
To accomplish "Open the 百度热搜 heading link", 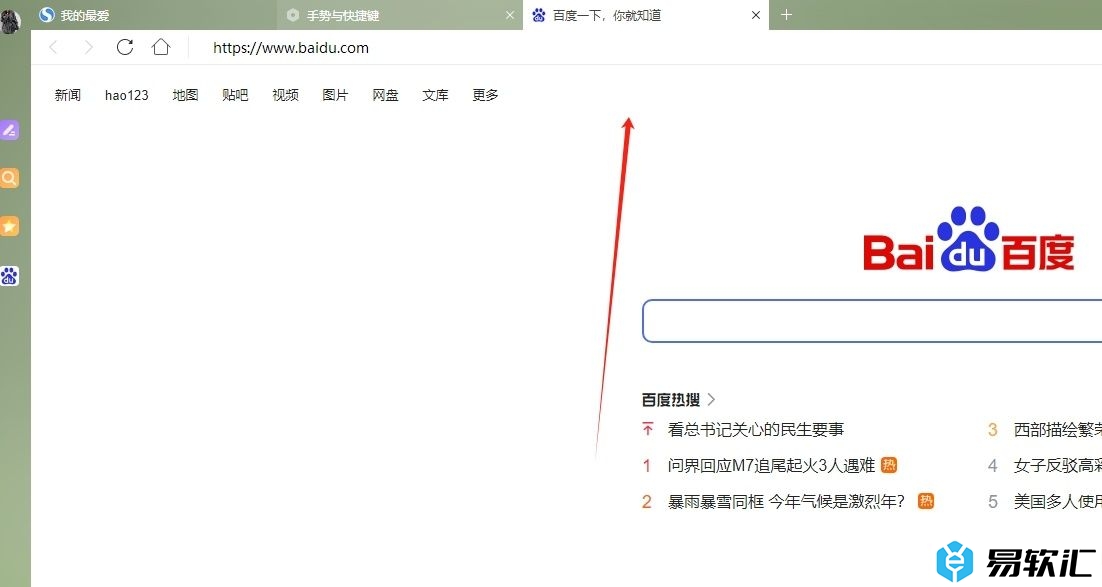I will pos(670,399).
